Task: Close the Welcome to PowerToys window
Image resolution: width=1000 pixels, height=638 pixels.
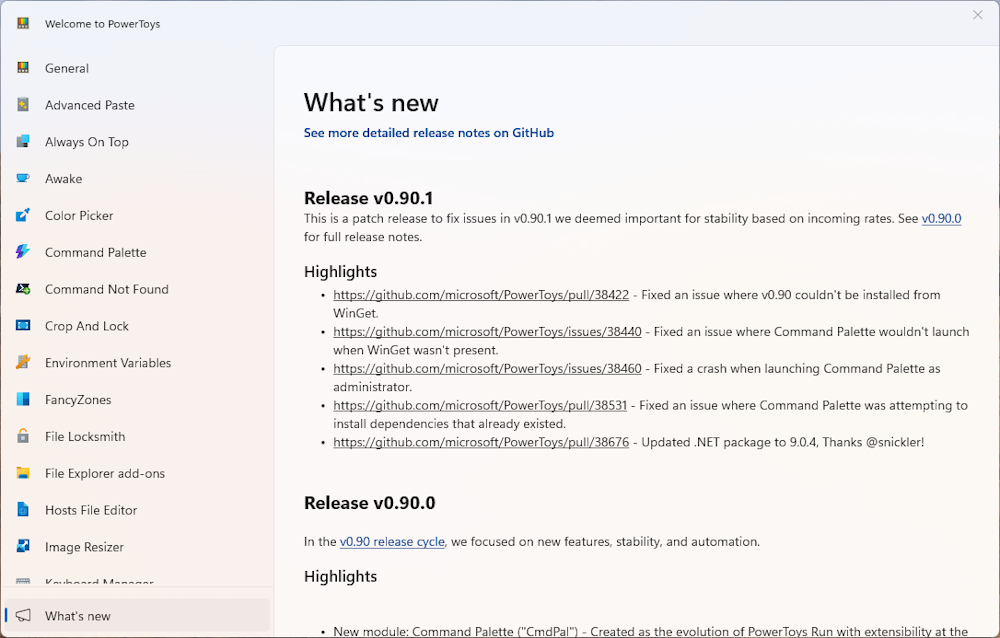Action: coord(978,15)
